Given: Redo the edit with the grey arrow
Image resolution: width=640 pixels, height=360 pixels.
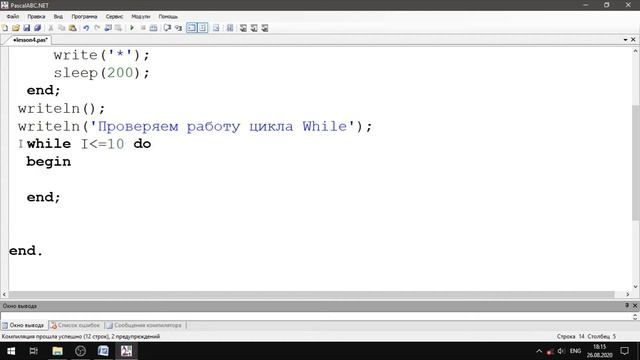Looking at the screenshot, I should pos(97,28).
